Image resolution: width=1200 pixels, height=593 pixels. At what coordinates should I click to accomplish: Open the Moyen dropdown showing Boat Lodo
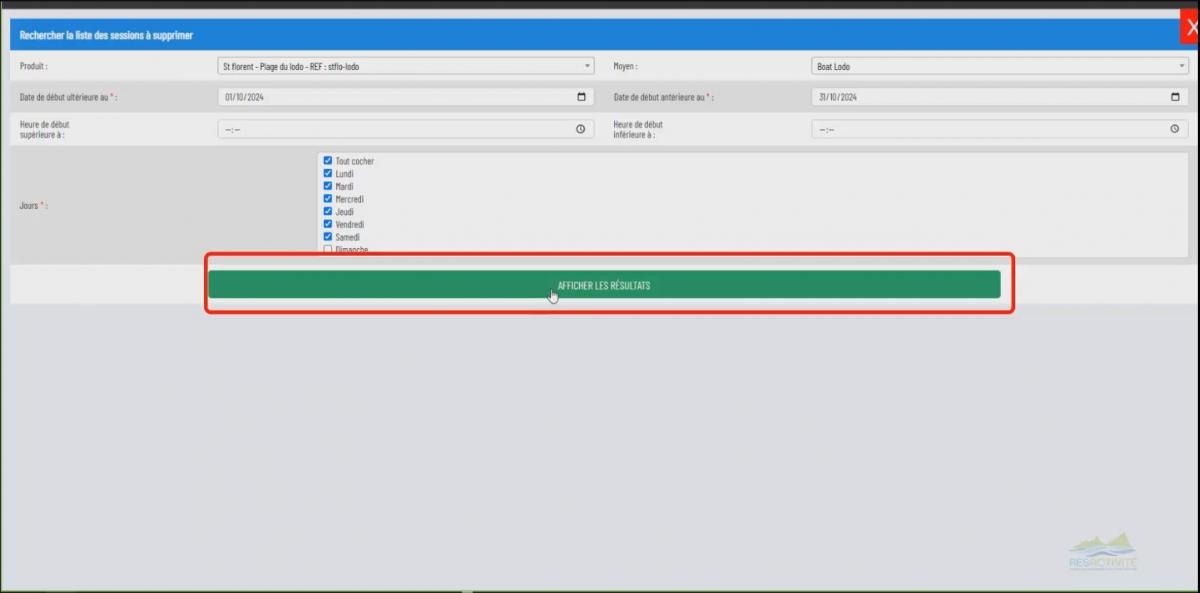click(1000, 67)
